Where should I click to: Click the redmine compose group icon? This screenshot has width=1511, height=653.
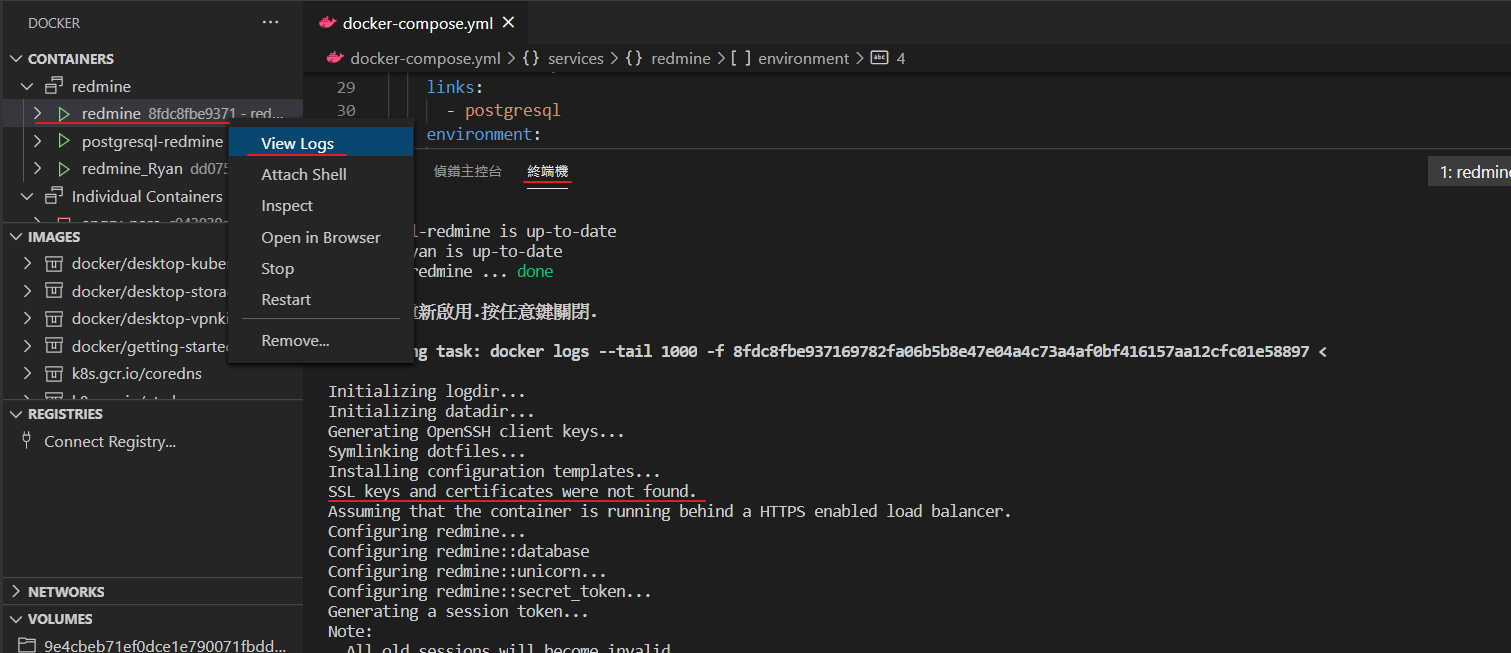(54, 87)
